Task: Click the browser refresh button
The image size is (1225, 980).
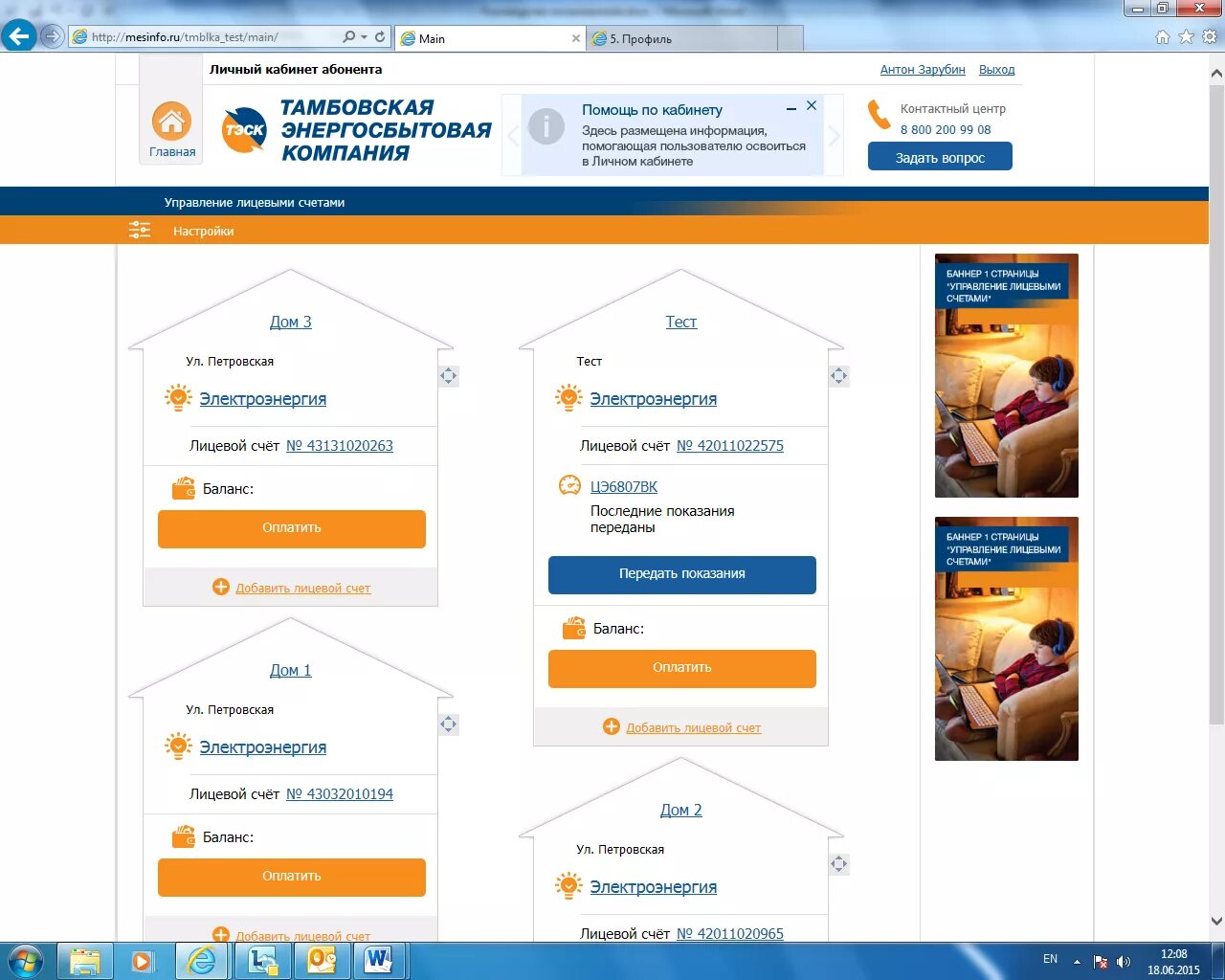Action: point(380,36)
